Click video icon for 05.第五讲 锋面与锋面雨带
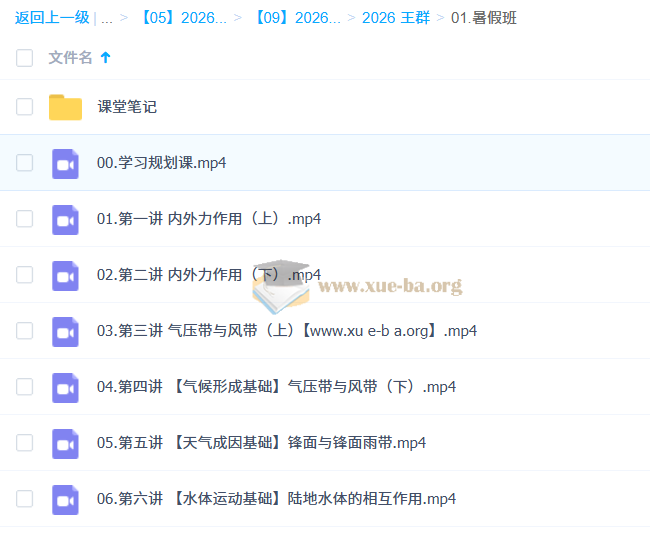Screen dimensions: 650x540 [x=65, y=443]
